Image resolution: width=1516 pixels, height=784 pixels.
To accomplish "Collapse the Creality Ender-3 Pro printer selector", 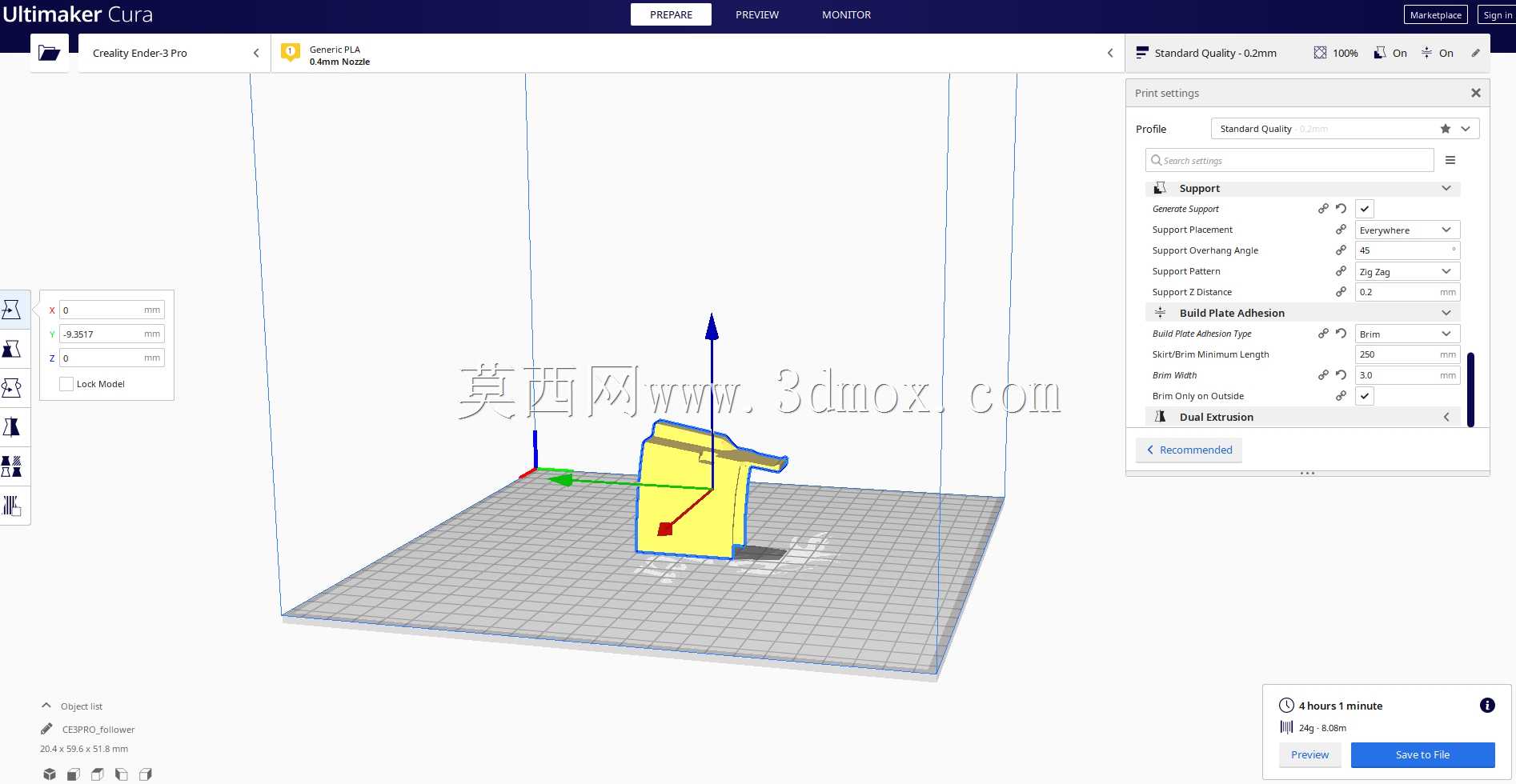I will click(256, 53).
